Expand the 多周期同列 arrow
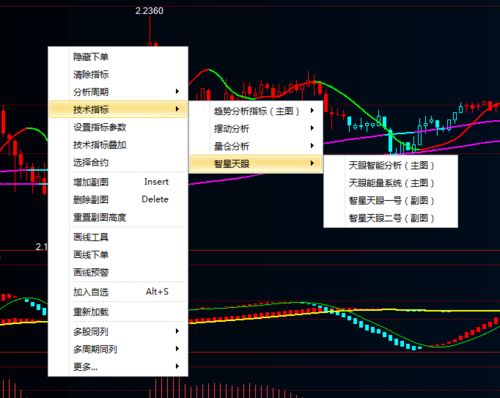500x398 pixels. [177, 349]
